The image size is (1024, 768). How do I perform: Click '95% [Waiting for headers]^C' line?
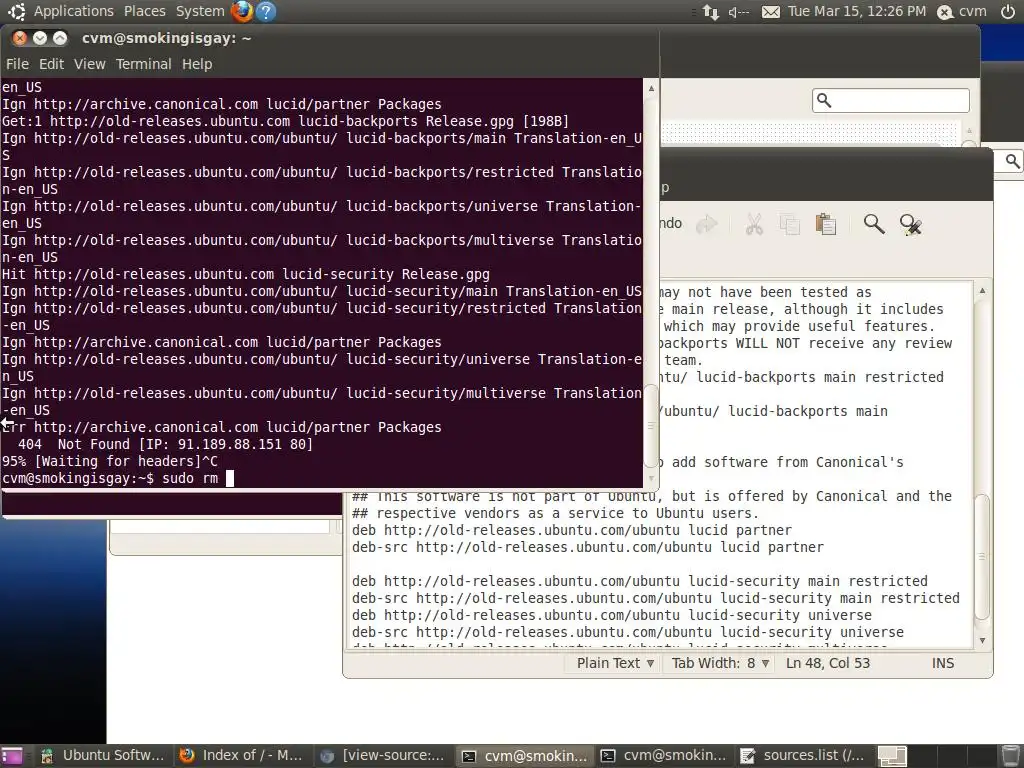pos(110,461)
